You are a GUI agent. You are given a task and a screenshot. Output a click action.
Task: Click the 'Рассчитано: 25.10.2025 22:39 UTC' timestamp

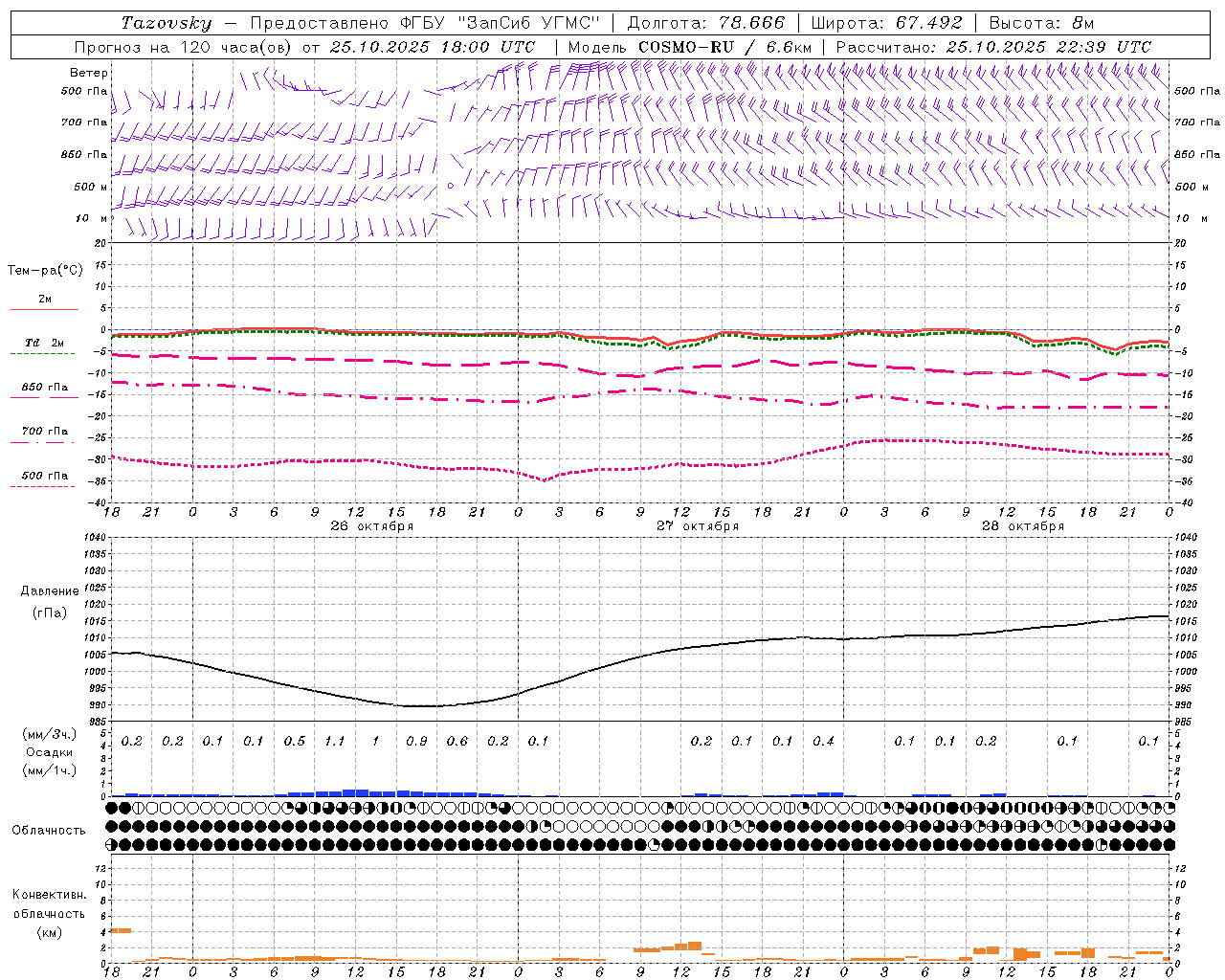[993, 47]
